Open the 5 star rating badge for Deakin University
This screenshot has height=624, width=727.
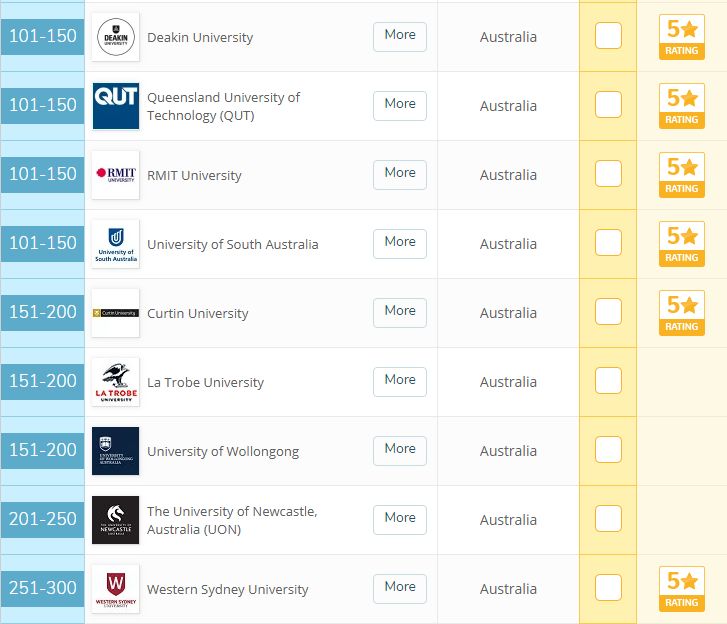coord(682,37)
